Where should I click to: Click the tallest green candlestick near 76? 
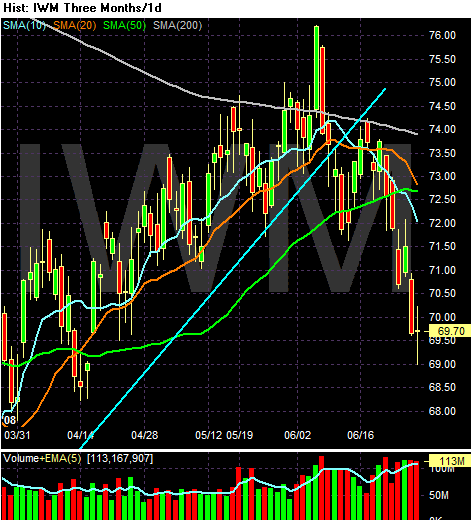coord(316,68)
